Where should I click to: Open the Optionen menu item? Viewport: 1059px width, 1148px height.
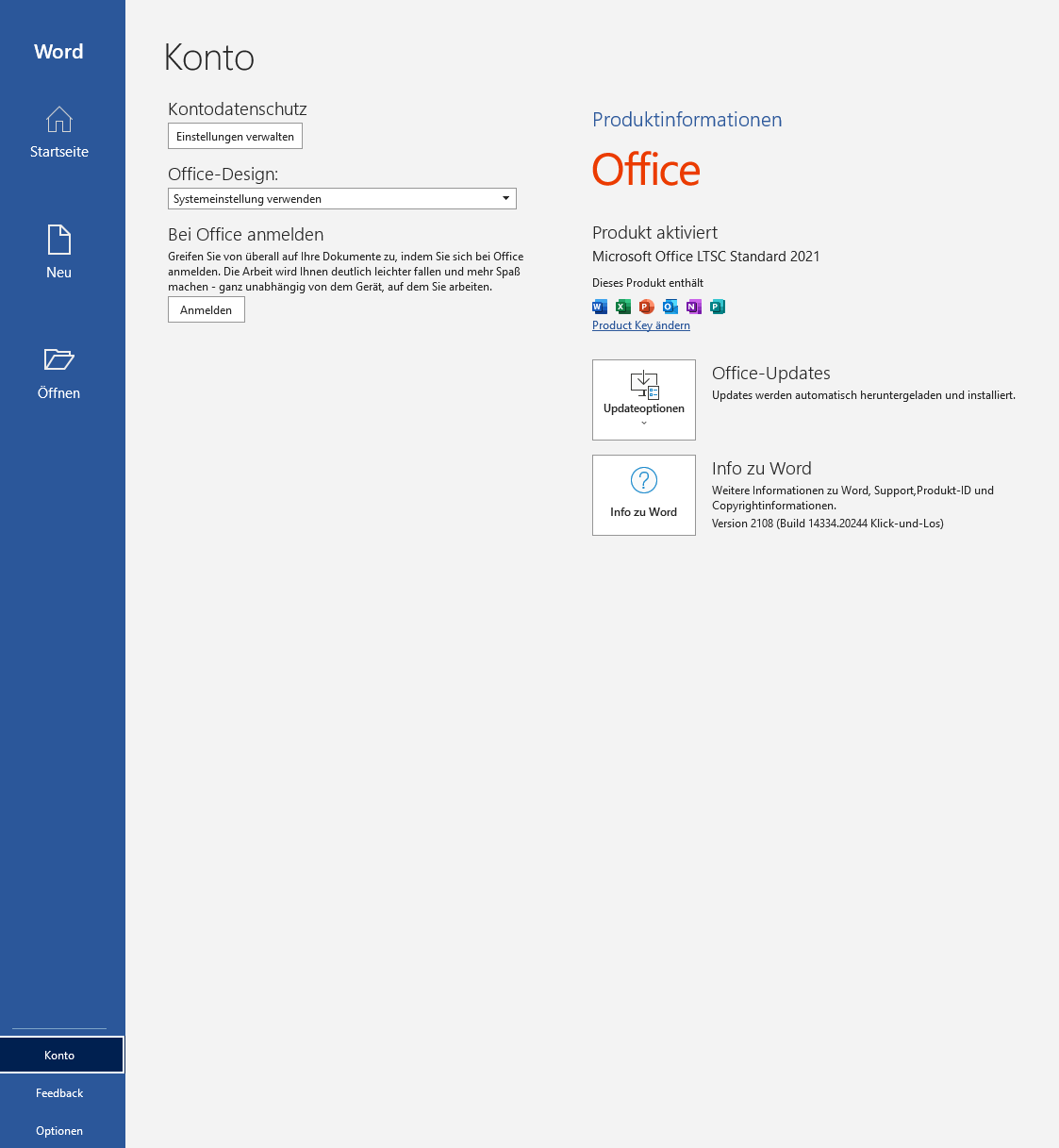pyautogui.click(x=59, y=1130)
